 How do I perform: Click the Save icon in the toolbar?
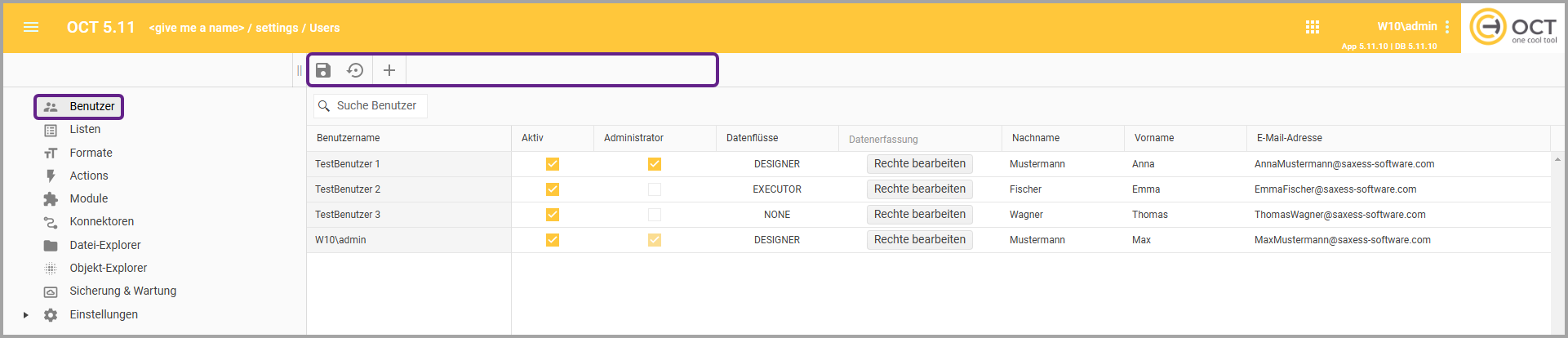[x=323, y=70]
